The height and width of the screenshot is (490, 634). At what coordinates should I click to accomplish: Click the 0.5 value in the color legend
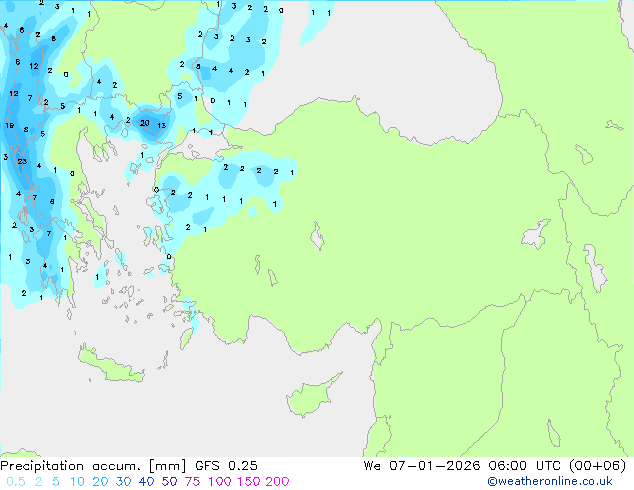pyautogui.click(x=16, y=482)
